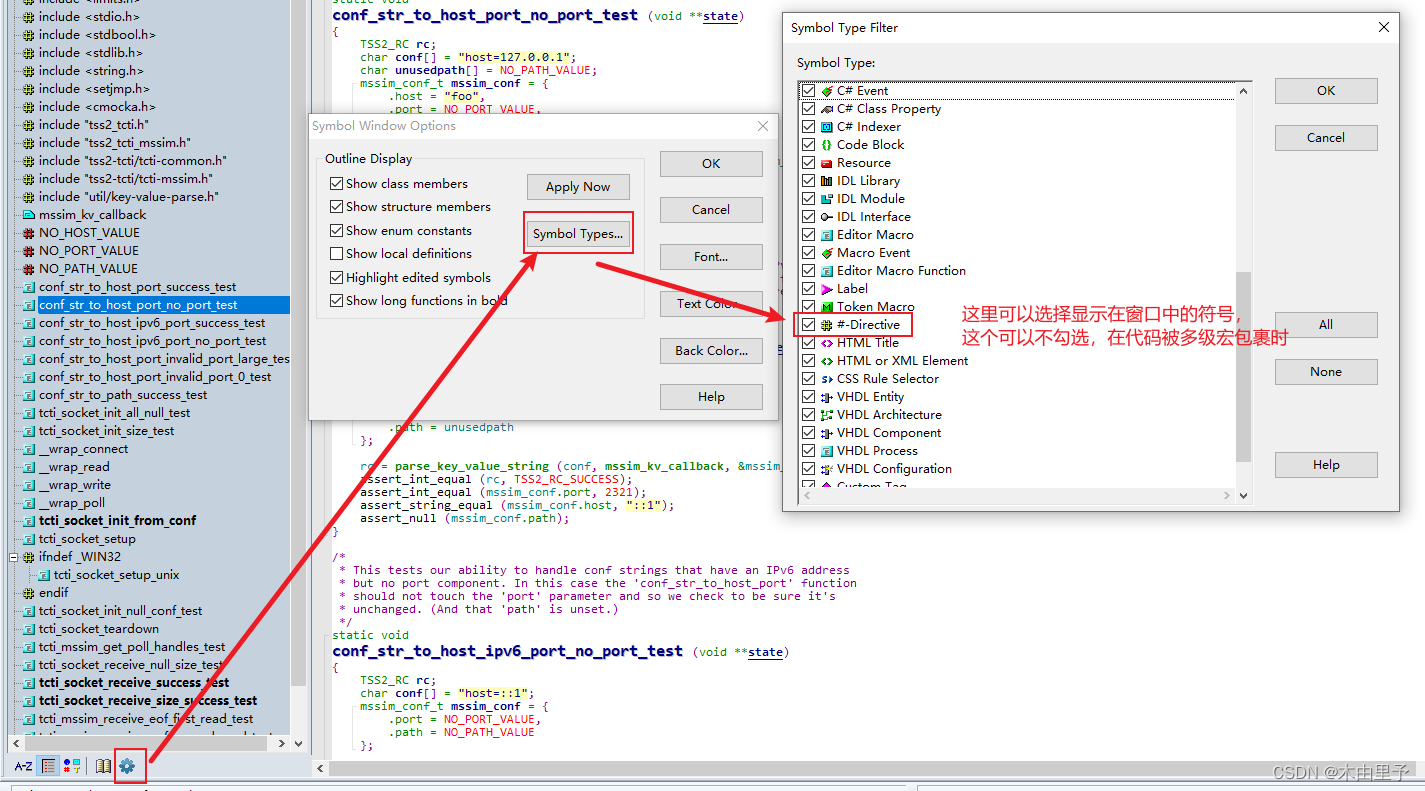This screenshot has width=1425, height=791.
Task: Select conf_str_to_host_ipv6_port_success_test in the symbol list
Action: click(x=150, y=322)
